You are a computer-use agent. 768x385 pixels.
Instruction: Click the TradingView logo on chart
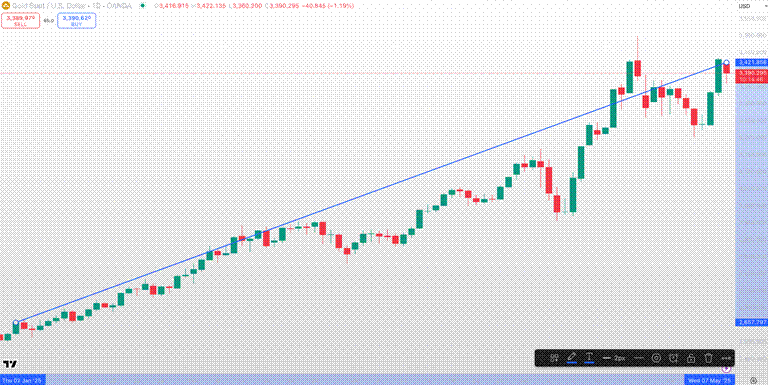pyautogui.click(x=10, y=364)
